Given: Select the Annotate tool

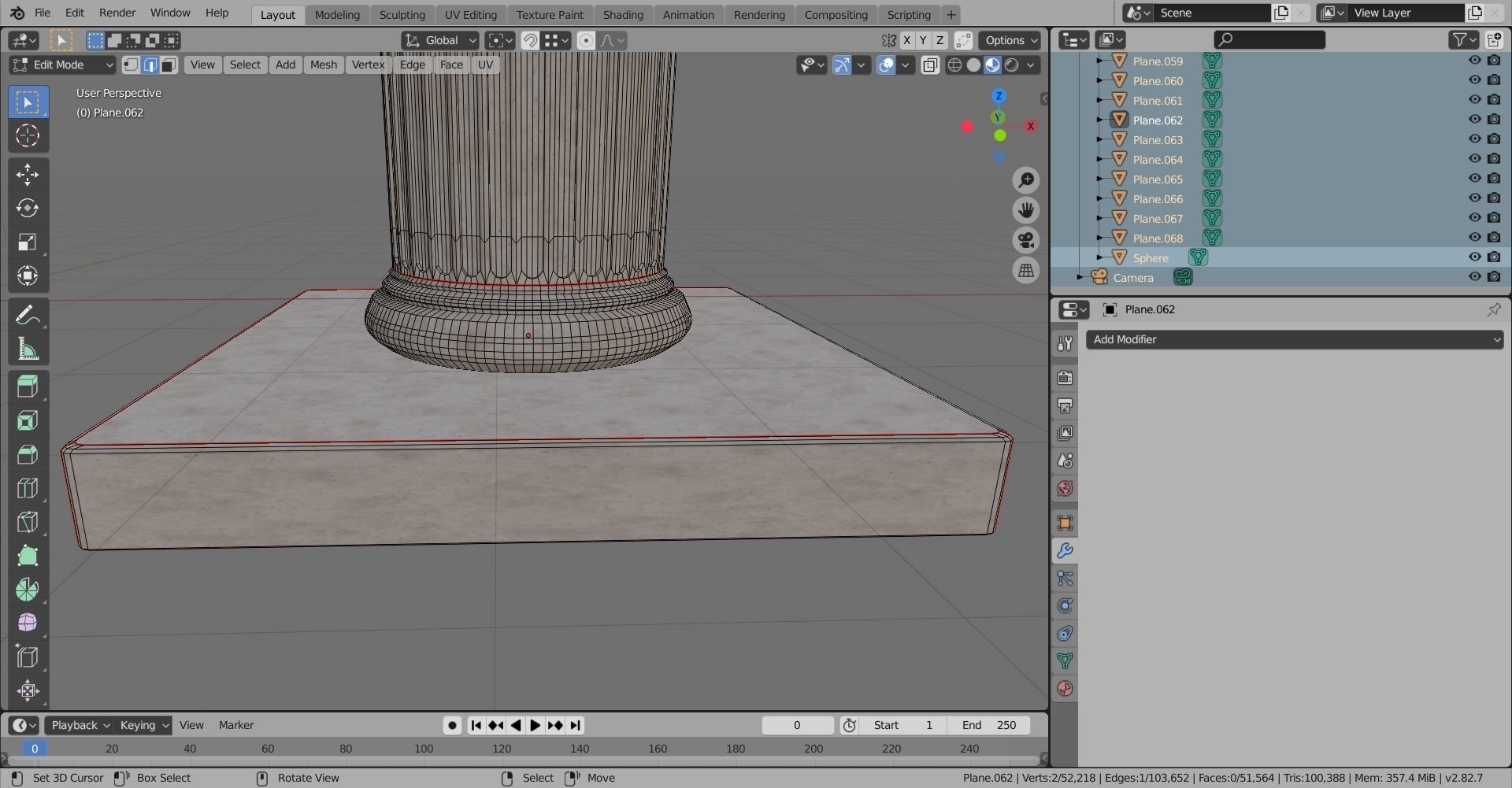Looking at the screenshot, I should pos(28,315).
